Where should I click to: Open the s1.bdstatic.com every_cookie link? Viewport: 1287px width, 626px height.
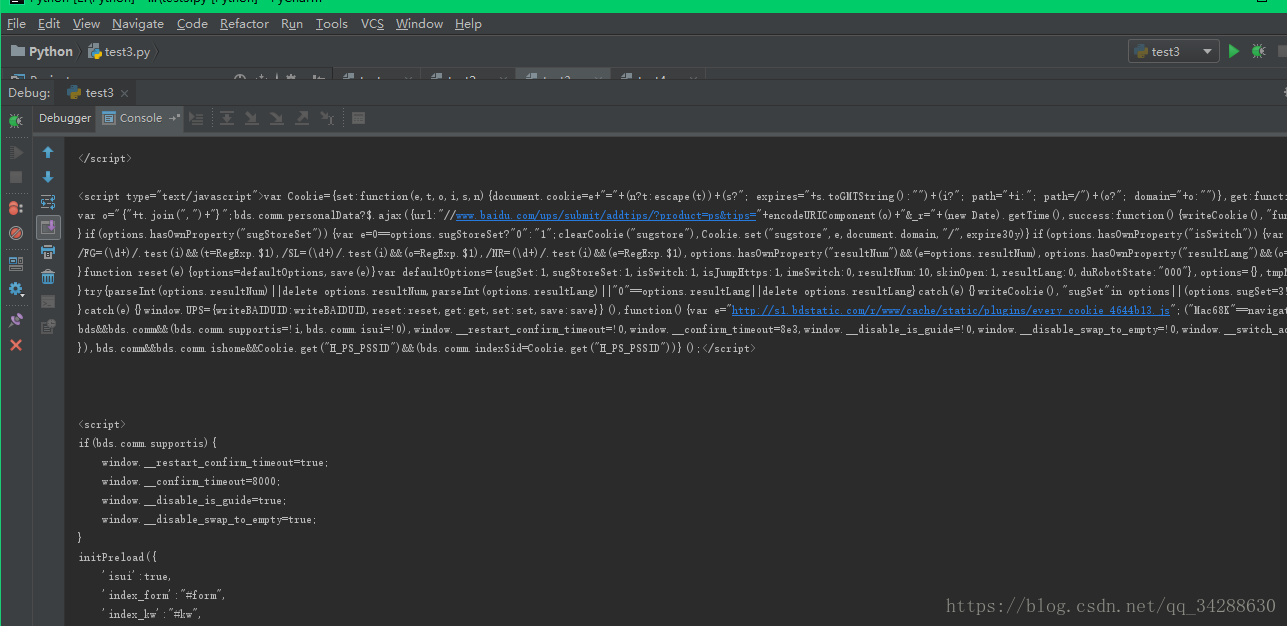pyautogui.click(x=950, y=311)
